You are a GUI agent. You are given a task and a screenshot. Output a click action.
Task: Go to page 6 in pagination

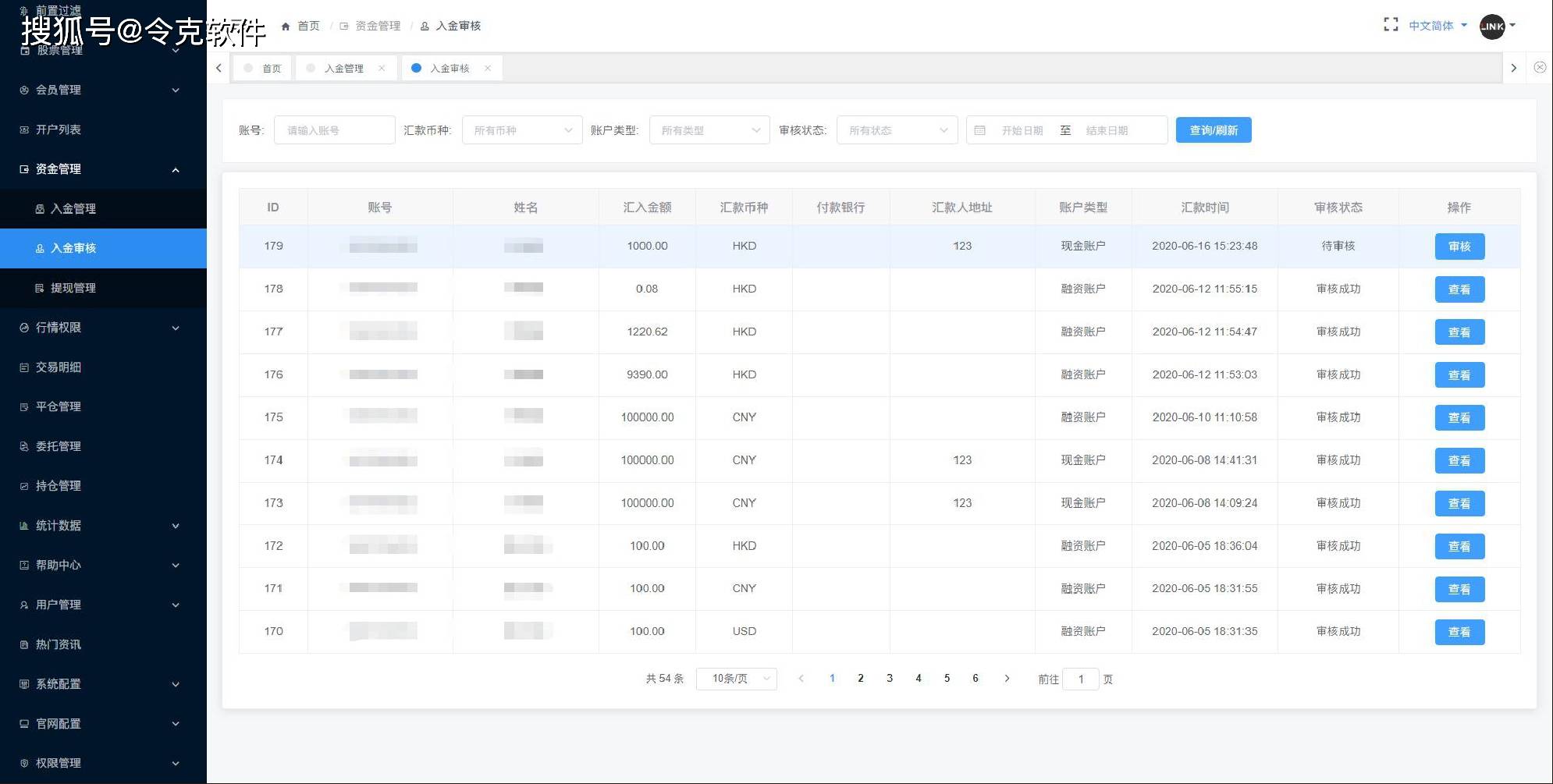tap(976, 679)
